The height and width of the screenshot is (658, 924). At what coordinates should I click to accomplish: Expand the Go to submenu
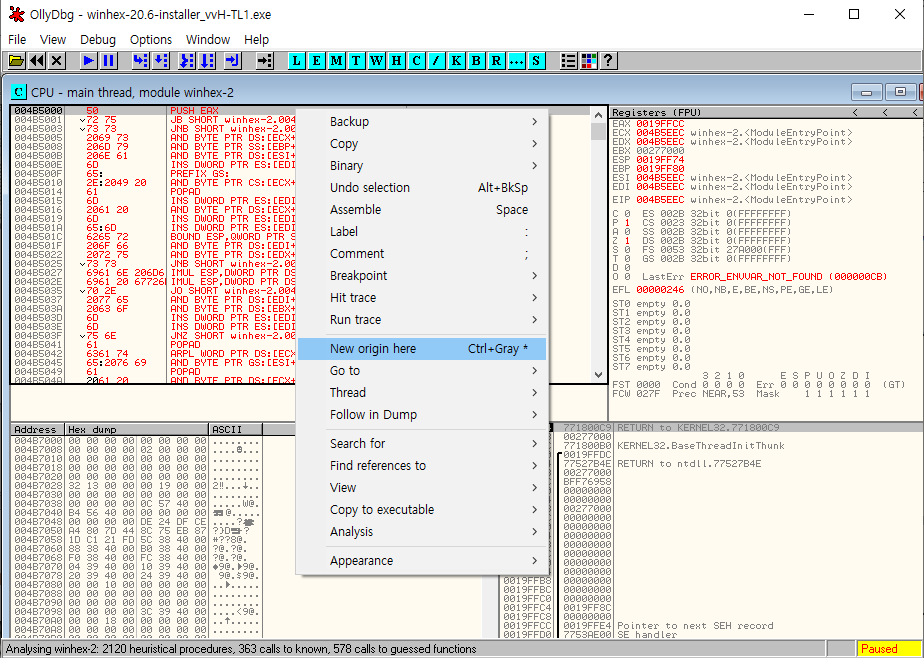422,371
